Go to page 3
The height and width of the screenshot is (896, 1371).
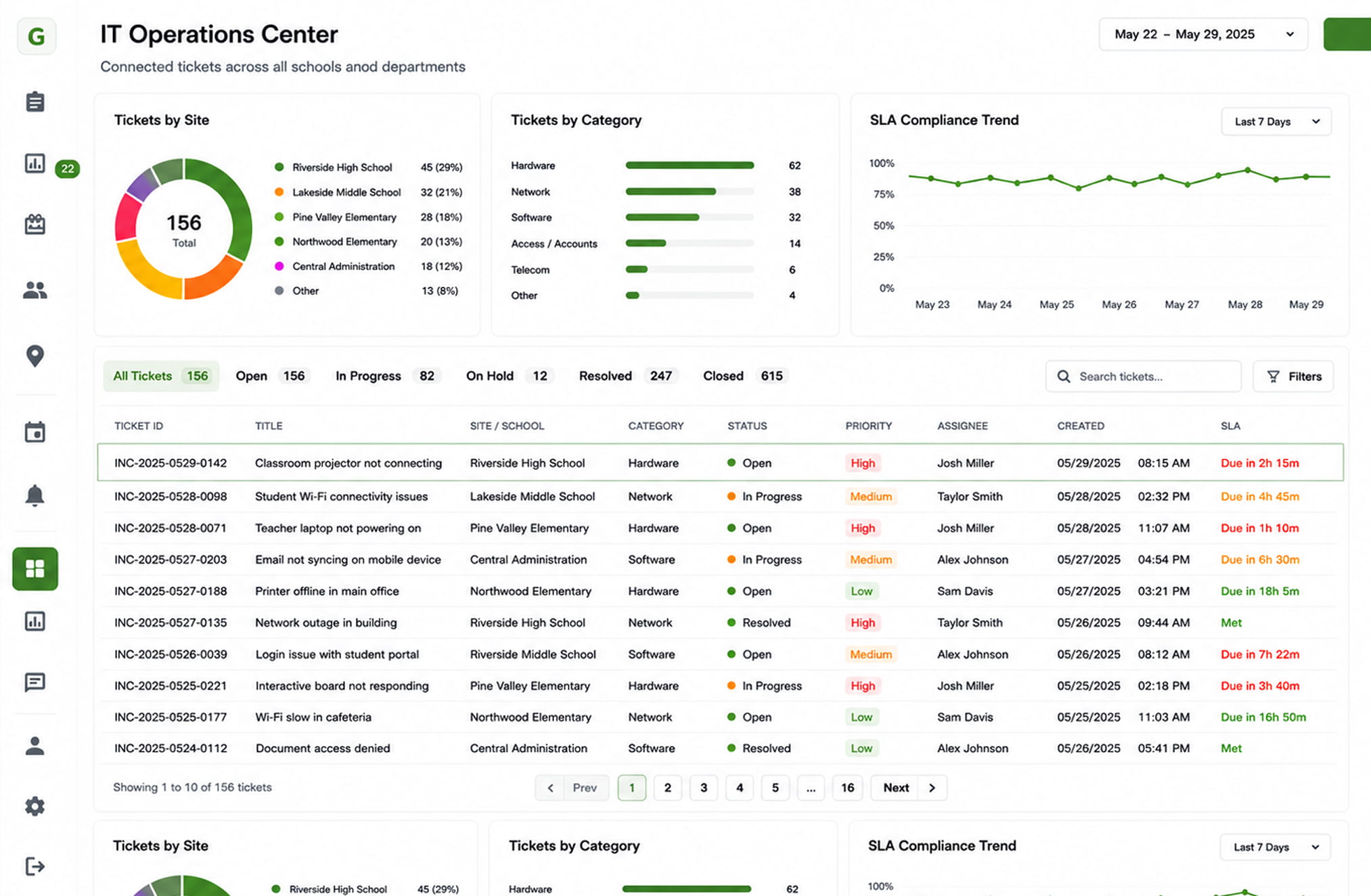pyautogui.click(x=704, y=788)
